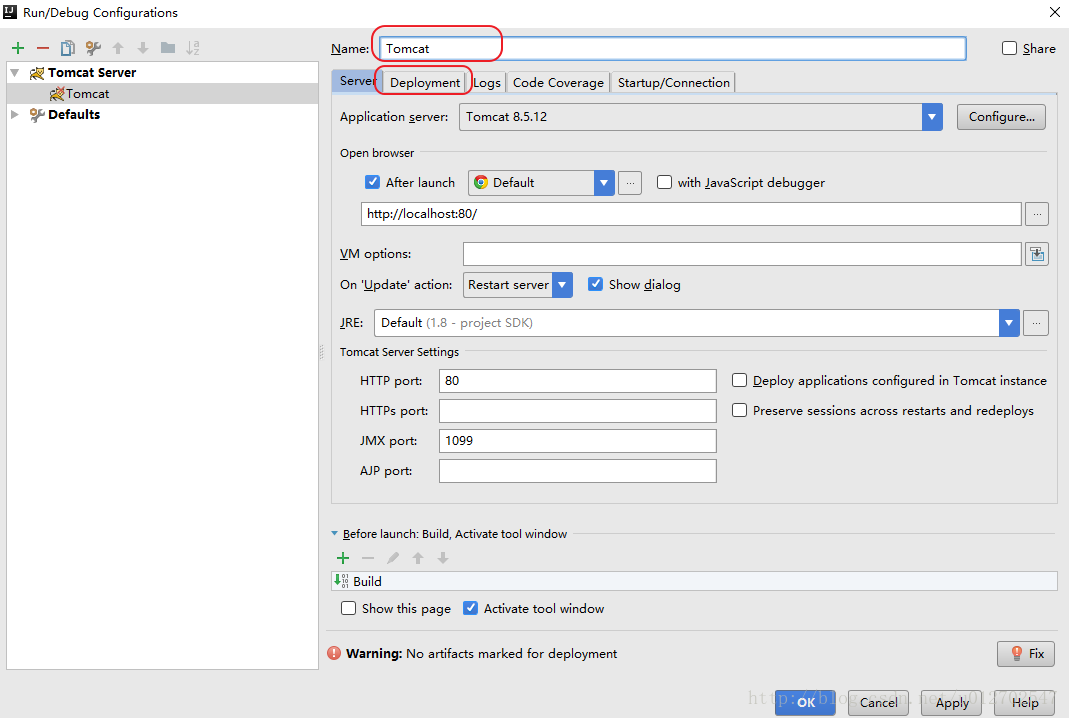Toggle the Show dialog checkbox
1069x718 pixels.
click(596, 285)
